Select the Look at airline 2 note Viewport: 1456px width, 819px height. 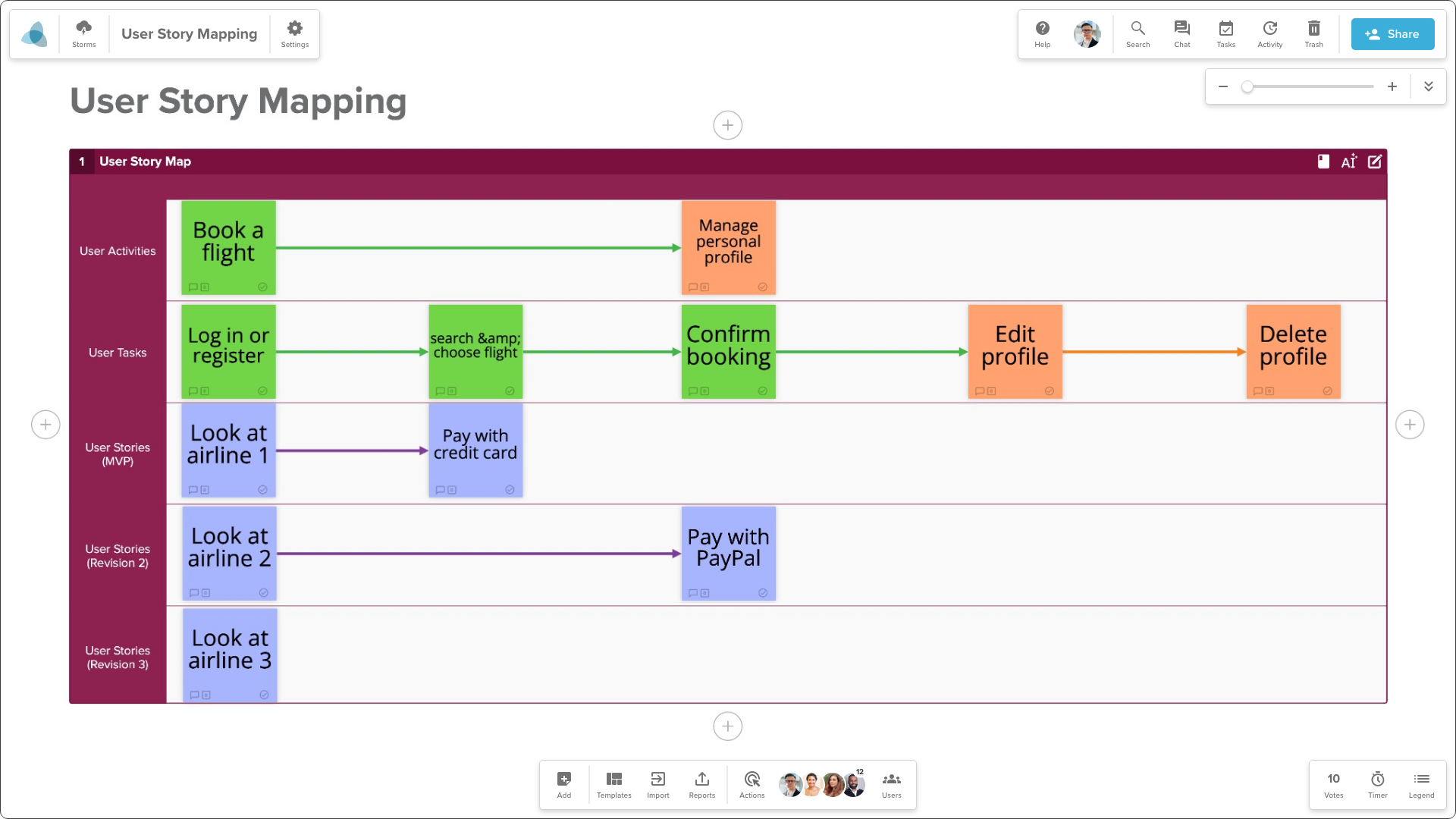click(229, 553)
